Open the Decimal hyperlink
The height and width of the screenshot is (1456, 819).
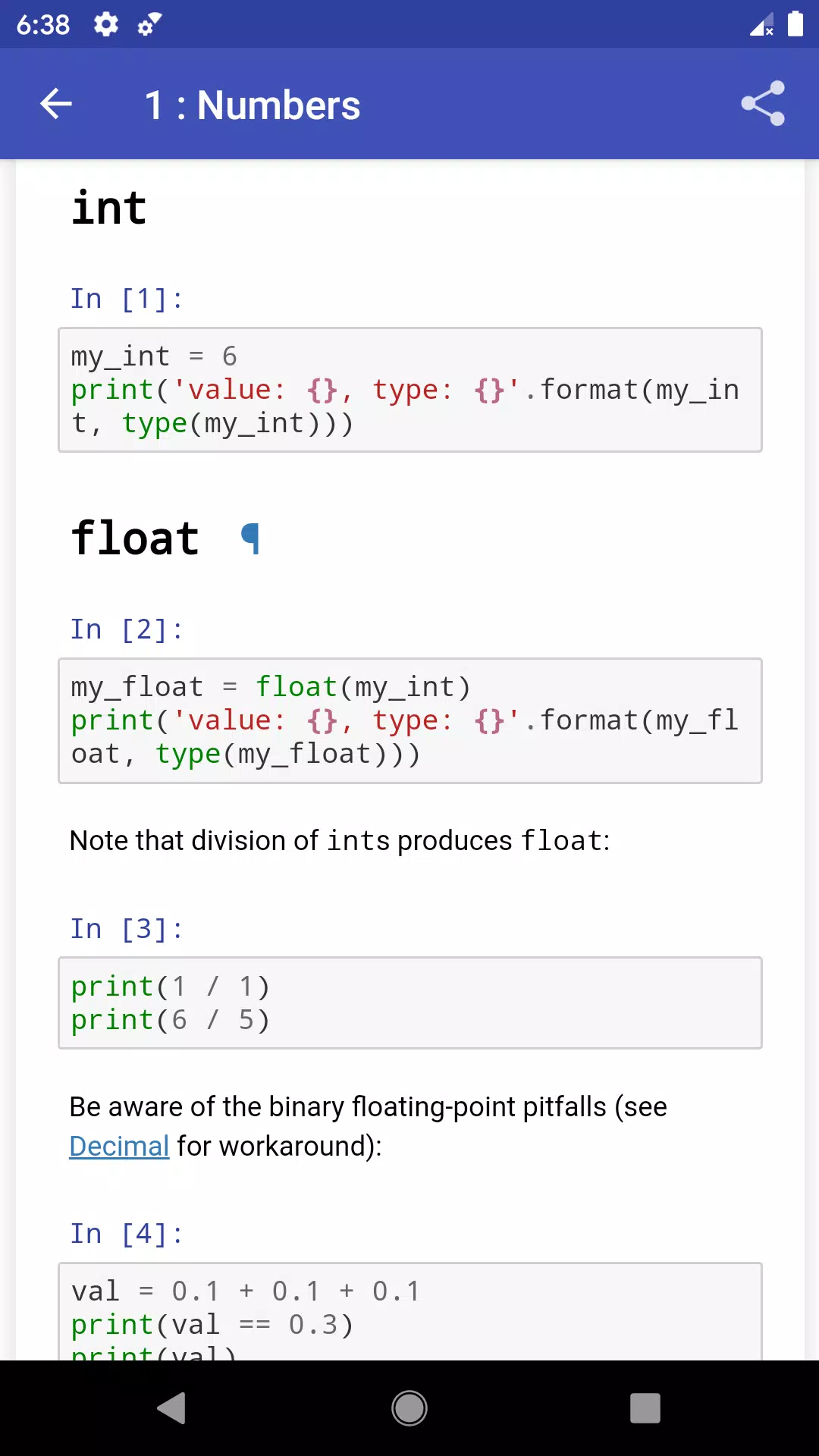click(x=119, y=1146)
